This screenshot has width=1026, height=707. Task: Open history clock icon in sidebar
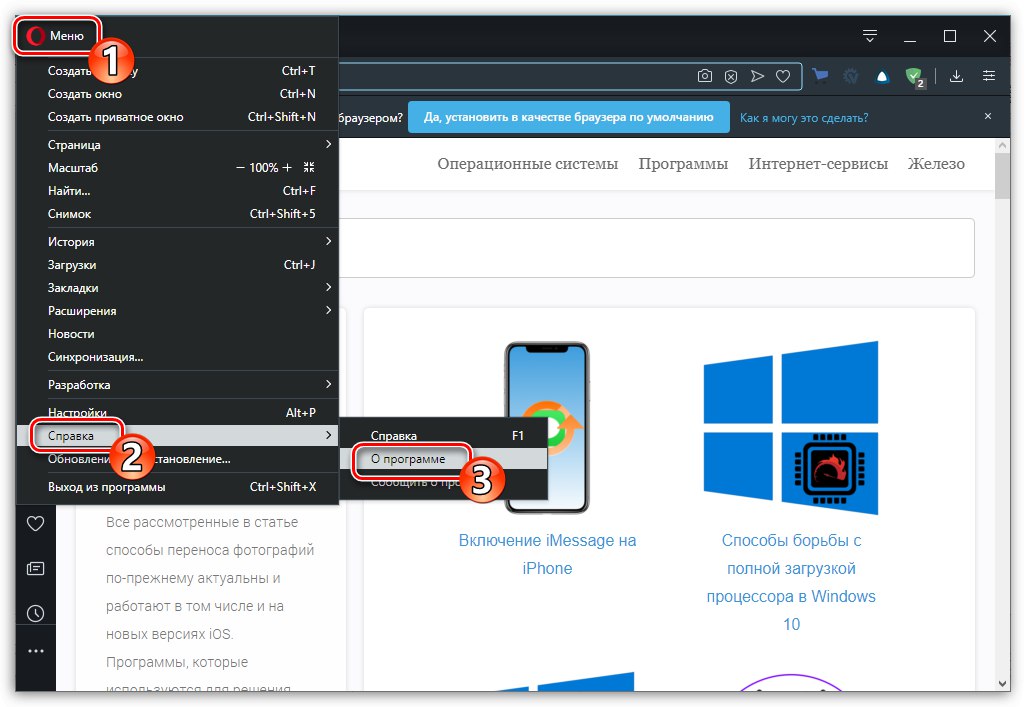pos(35,613)
